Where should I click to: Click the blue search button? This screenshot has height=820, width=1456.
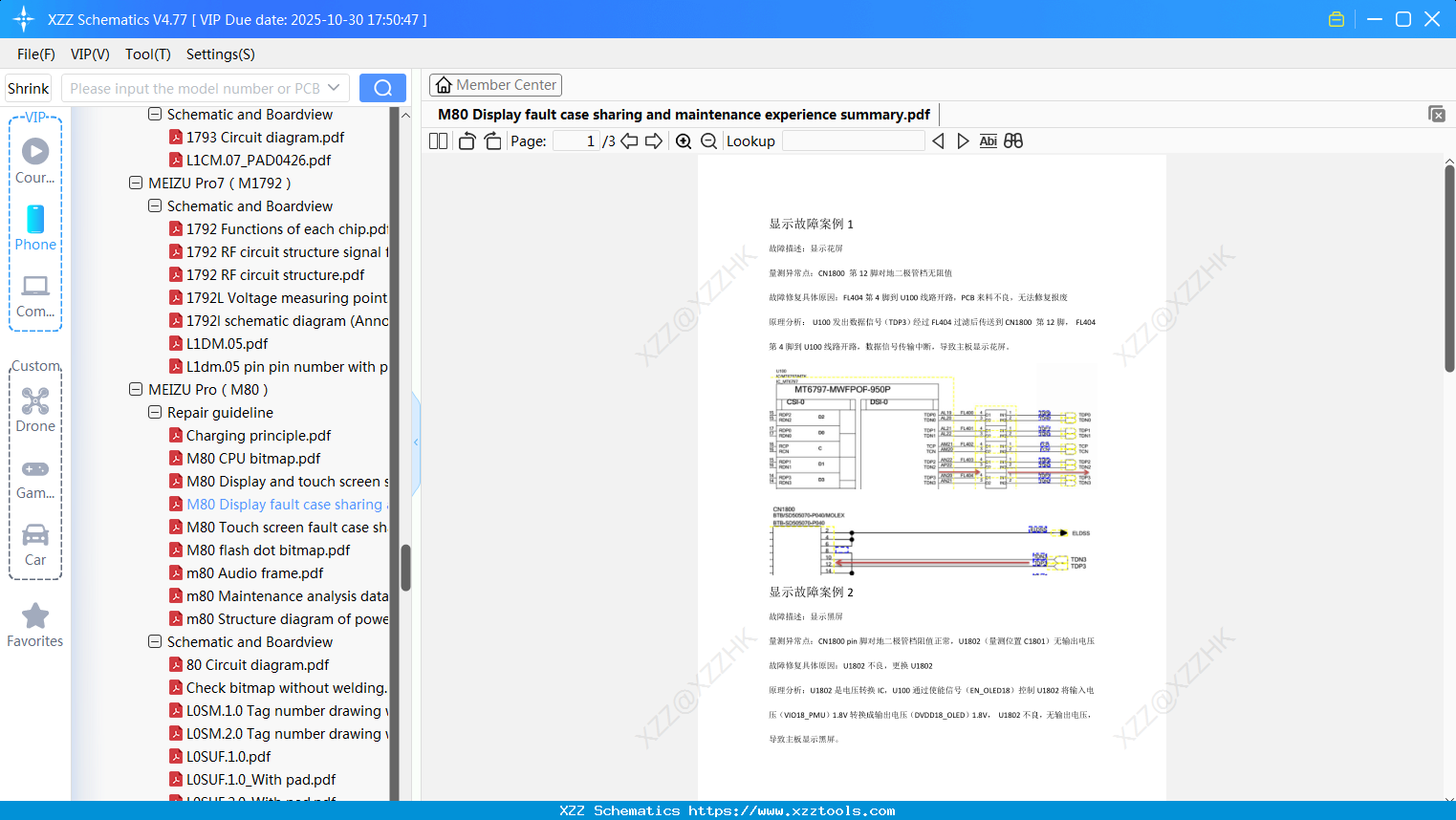[x=382, y=88]
